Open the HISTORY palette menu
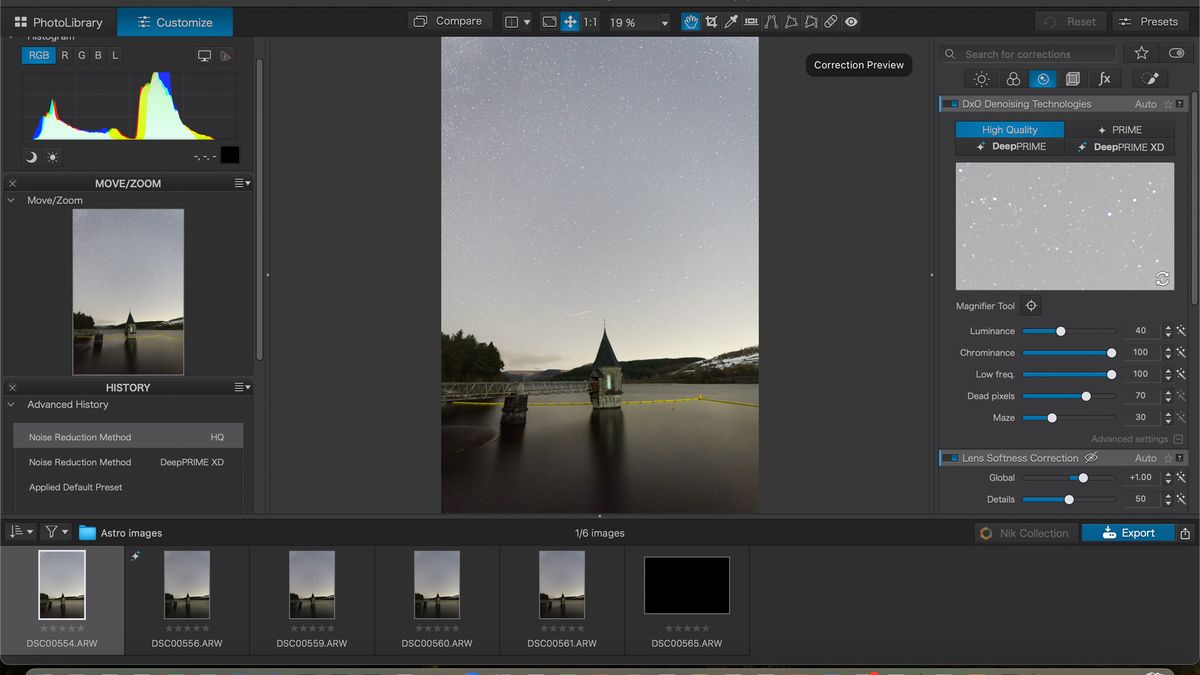Screen dimensions: 1200x675 [242, 387]
